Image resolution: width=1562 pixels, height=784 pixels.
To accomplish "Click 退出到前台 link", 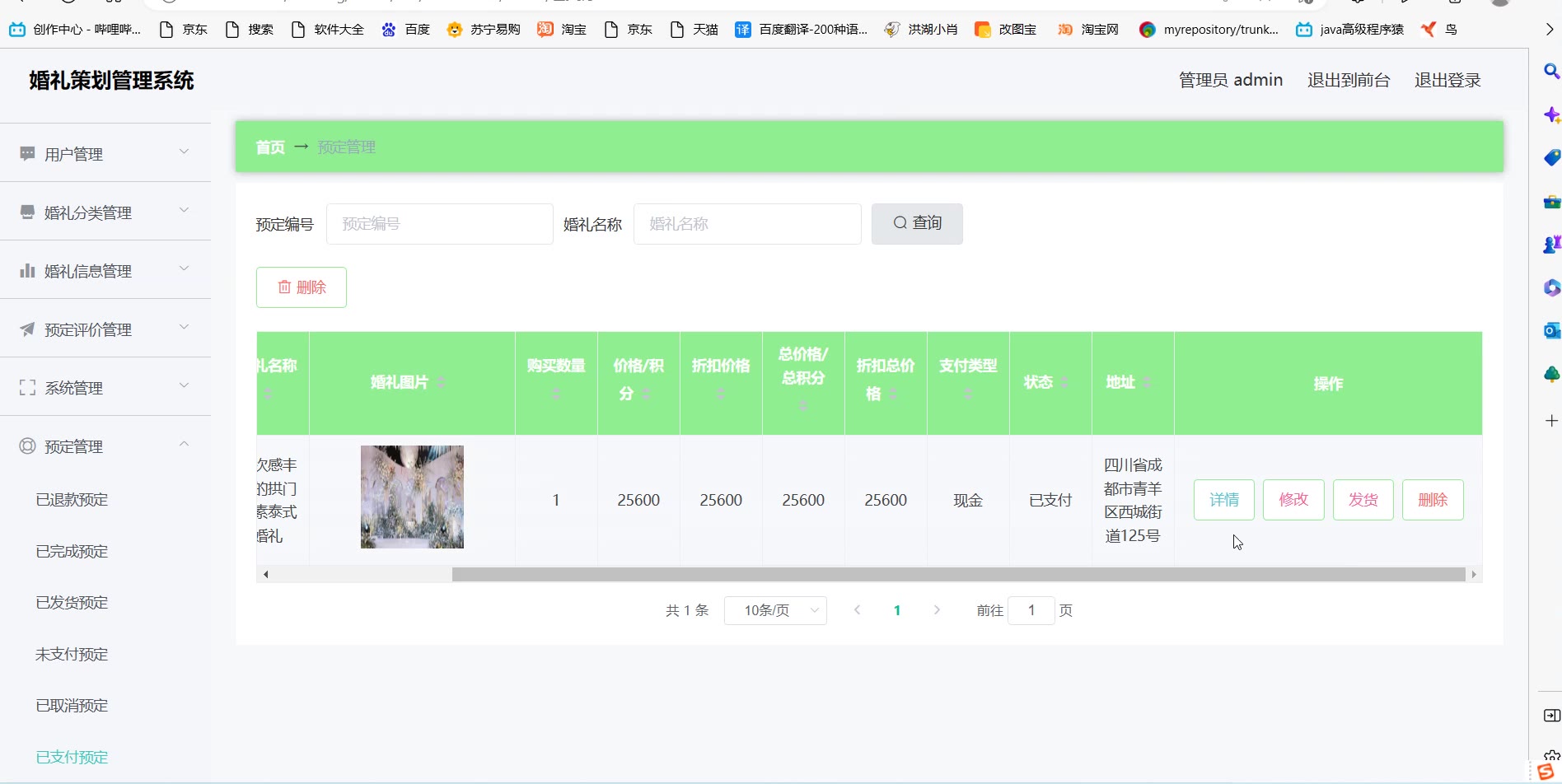I will click(x=1349, y=80).
